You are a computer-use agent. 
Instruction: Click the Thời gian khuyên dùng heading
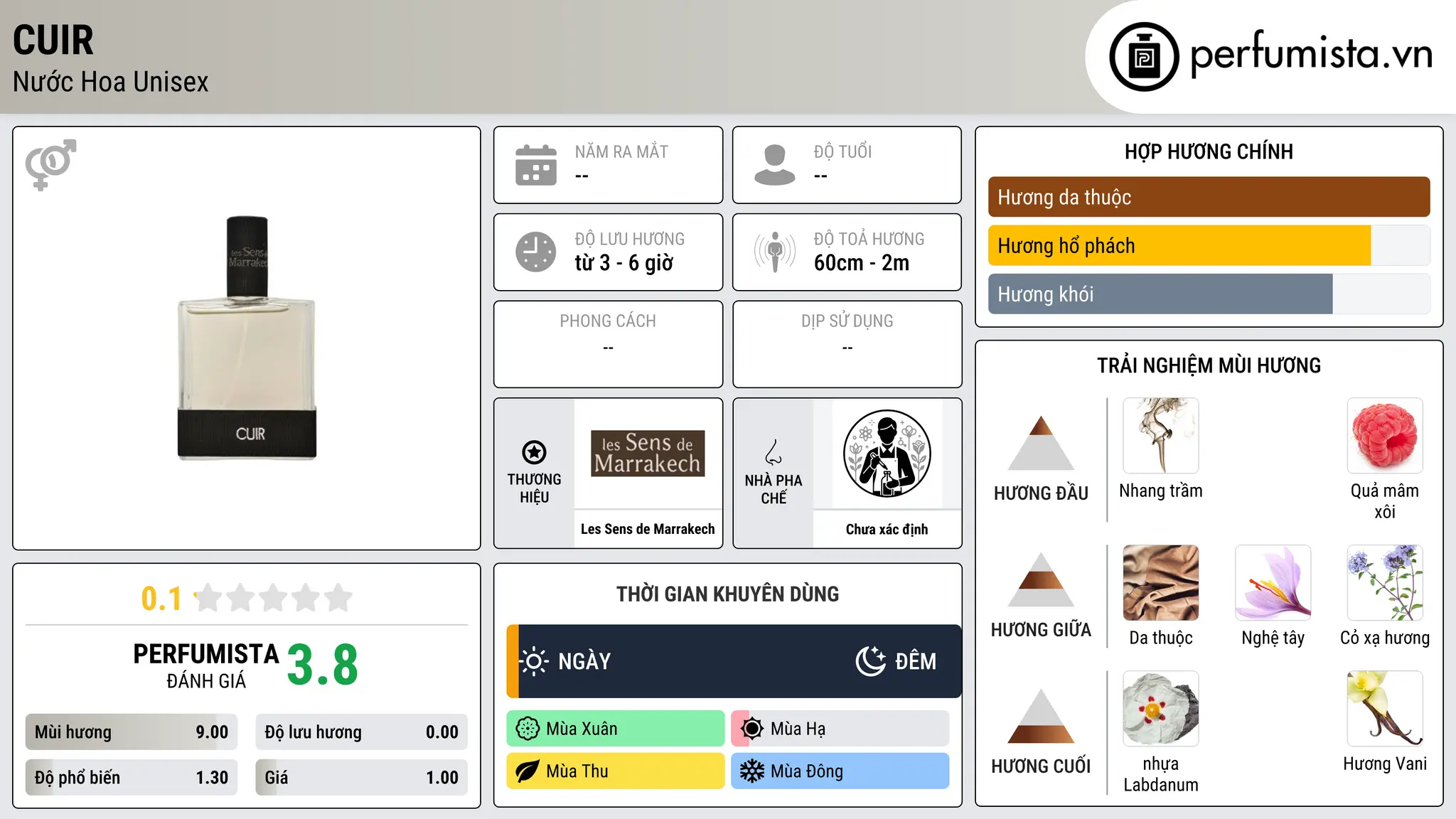[727, 594]
